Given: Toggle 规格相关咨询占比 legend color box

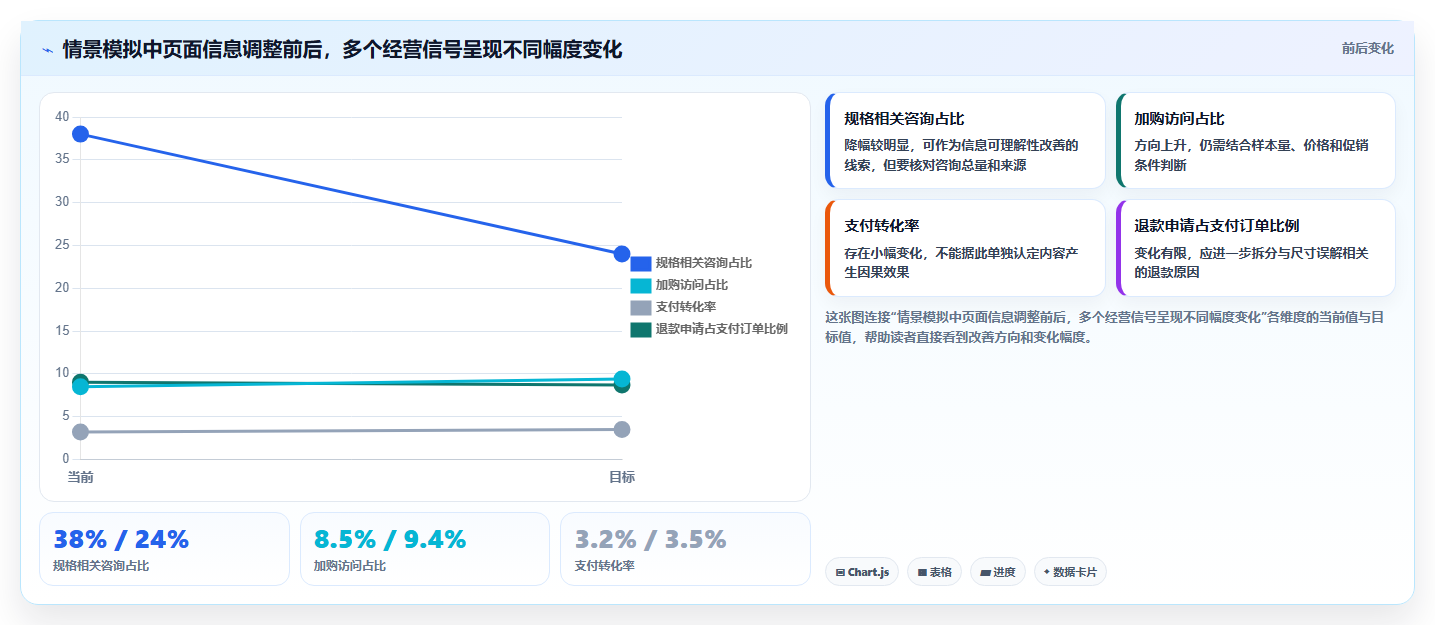Looking at the screenshot, I should [x=641, y=263].
